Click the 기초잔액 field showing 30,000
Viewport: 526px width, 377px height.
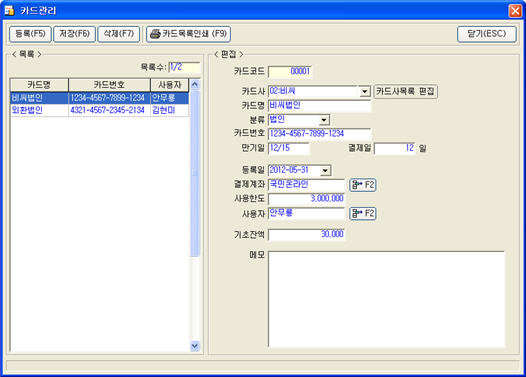pyautogui.click(x=307, y=234)
